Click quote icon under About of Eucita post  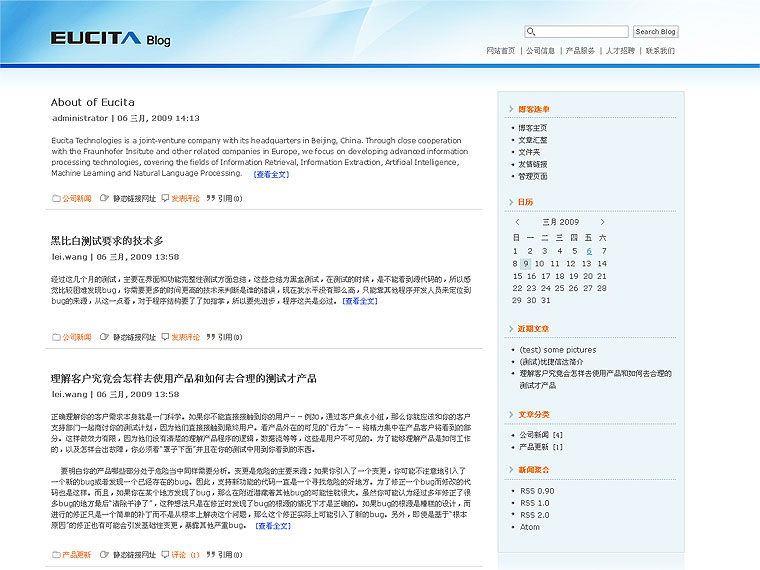(210, 198)
